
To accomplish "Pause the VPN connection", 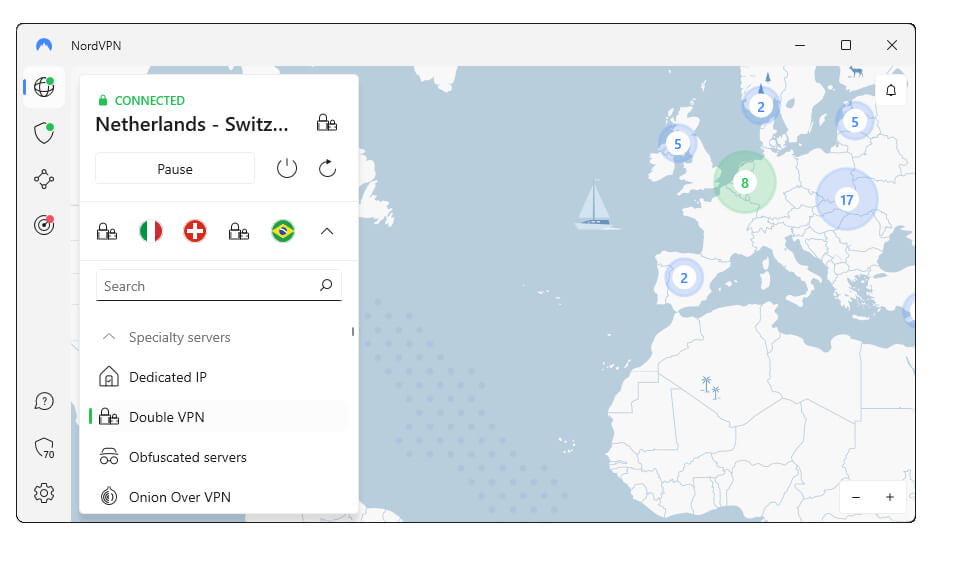I will 175,169.
